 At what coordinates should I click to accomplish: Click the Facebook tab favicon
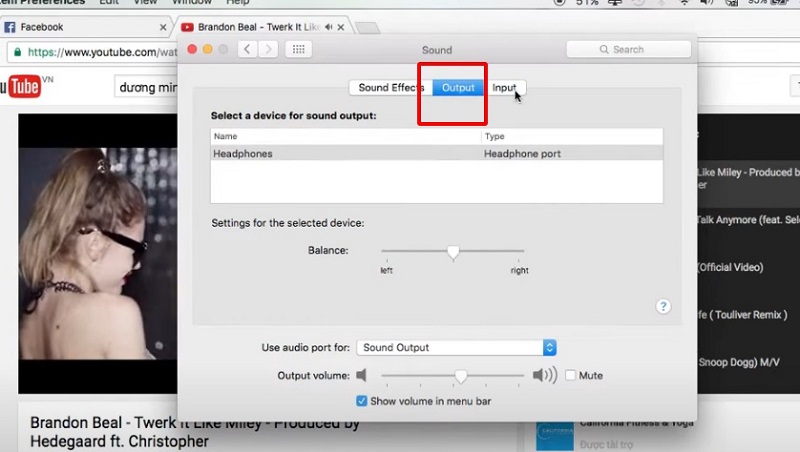[x=10, y=27]
